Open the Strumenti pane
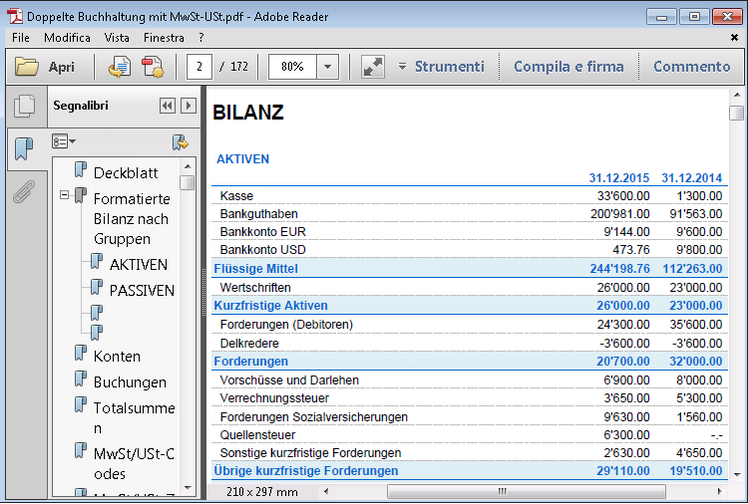 pos(449,66)
